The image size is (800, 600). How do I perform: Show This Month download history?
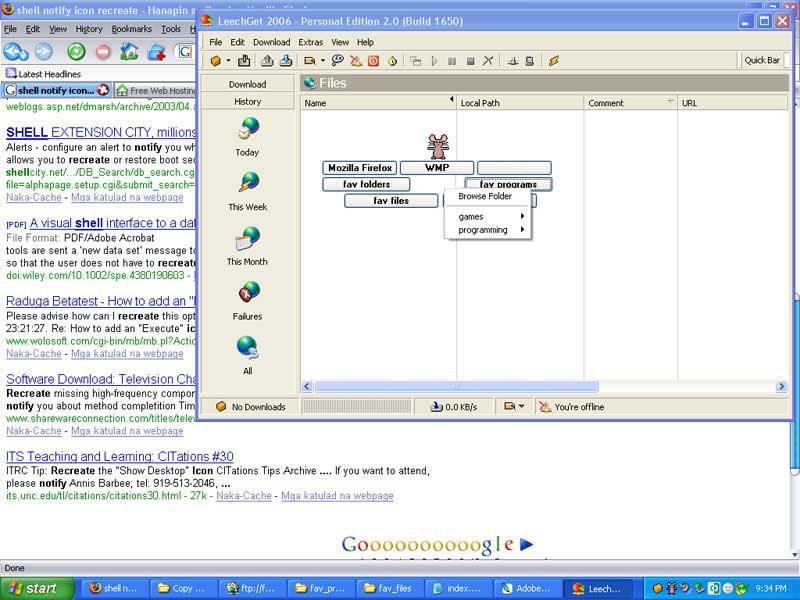coord(247,246)
